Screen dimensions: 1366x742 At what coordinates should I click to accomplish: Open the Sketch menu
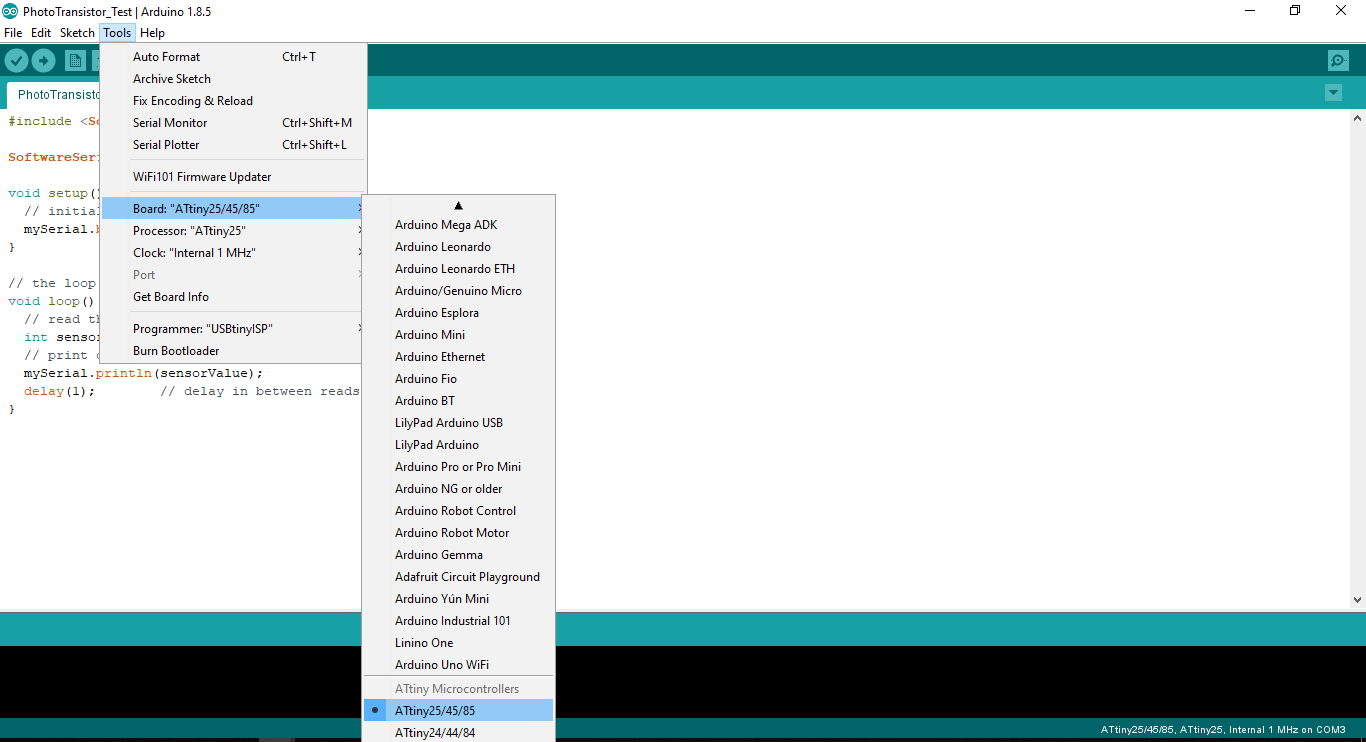pyautogui.click(x=77, y=33)
